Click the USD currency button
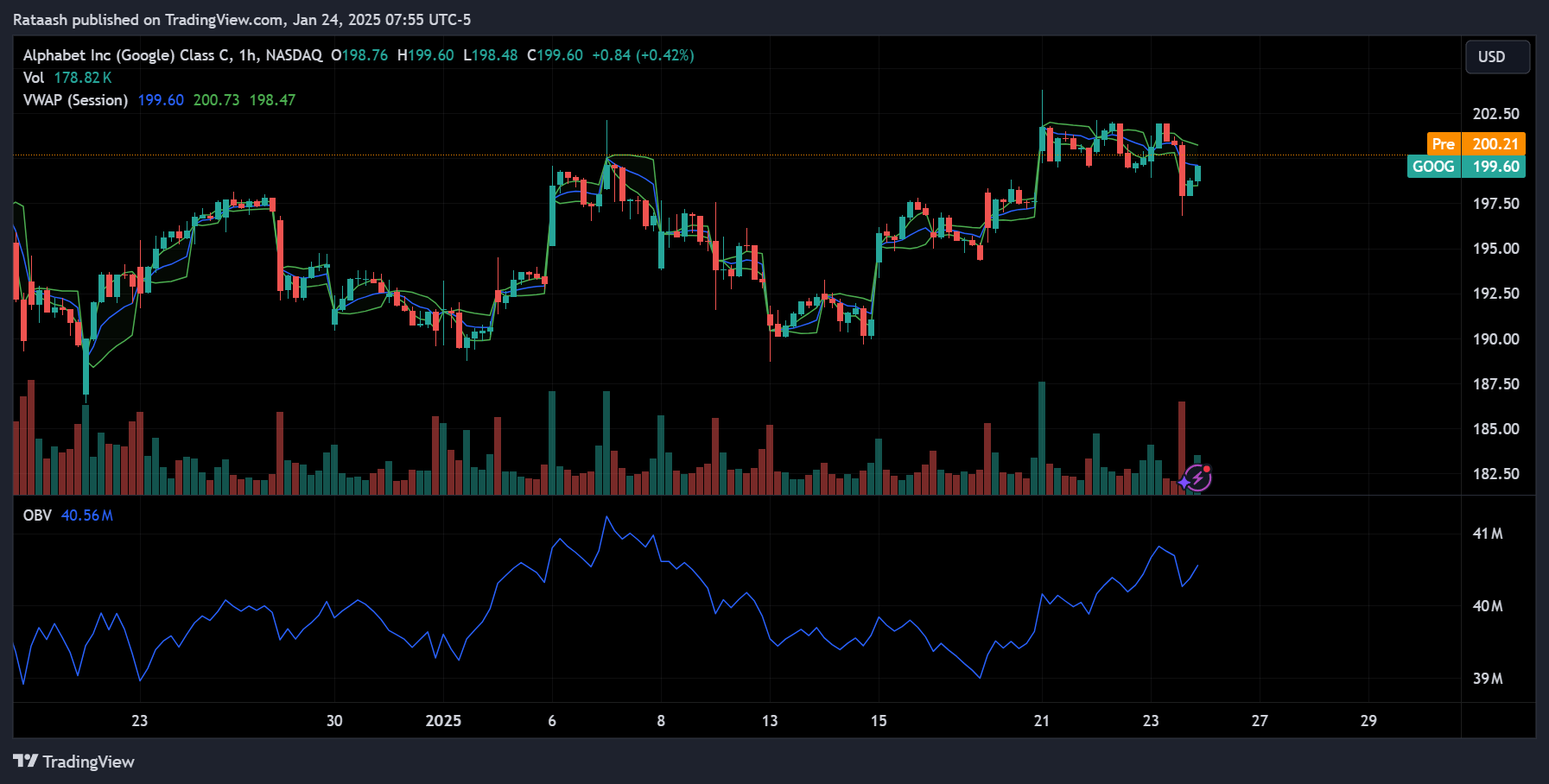Screen dimensions: 1549x784 click(x=1497, y=57)
